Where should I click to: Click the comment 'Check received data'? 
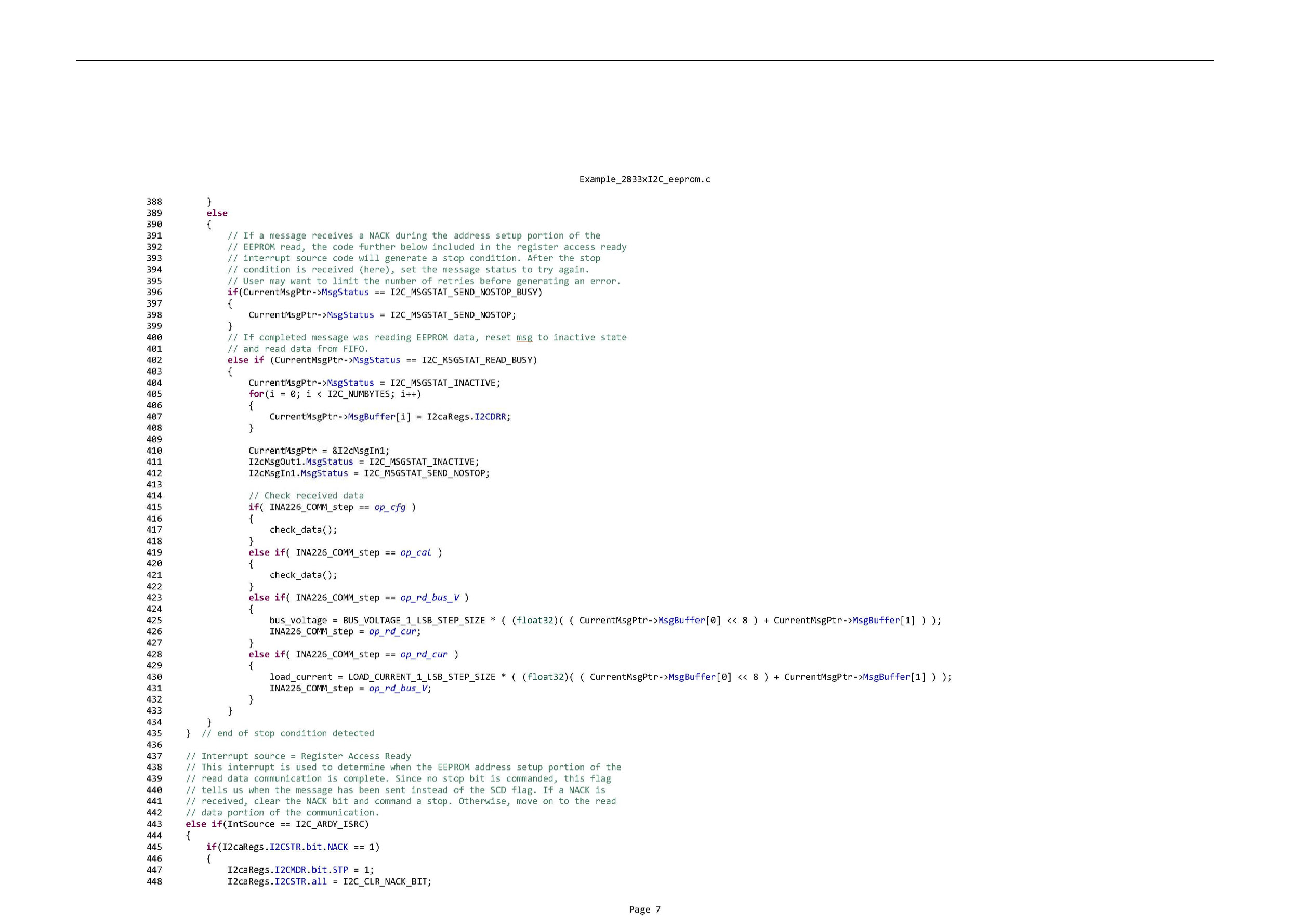[x=306, y=496]
